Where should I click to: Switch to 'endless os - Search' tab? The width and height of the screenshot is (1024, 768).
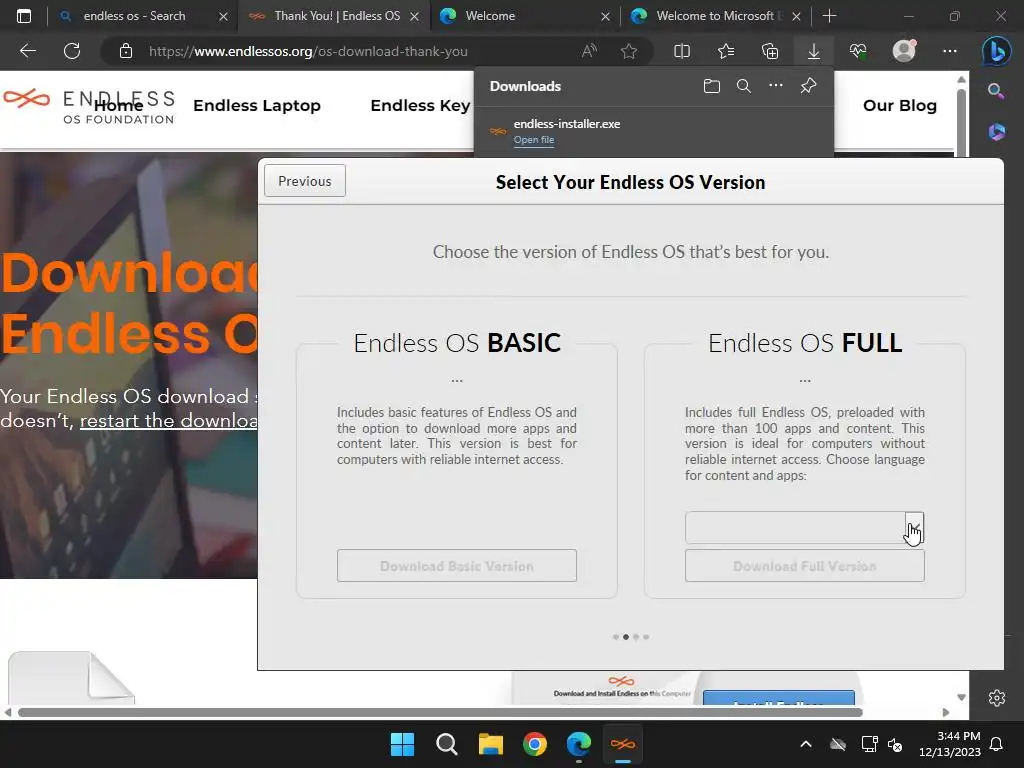[134, 16]
